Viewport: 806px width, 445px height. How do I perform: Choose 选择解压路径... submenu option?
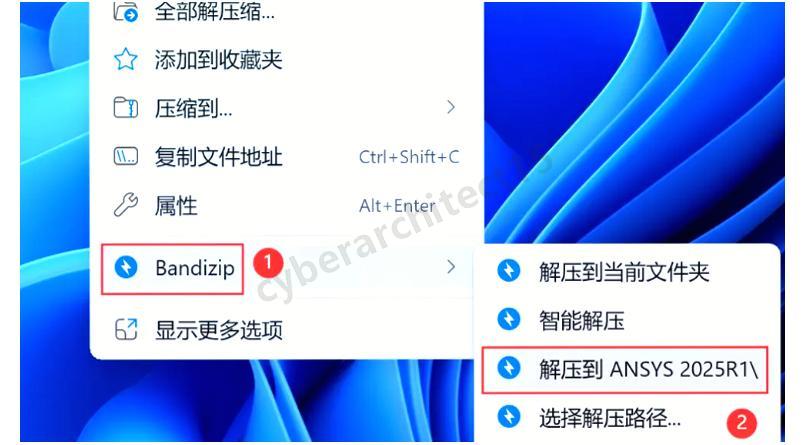[626, 418]
